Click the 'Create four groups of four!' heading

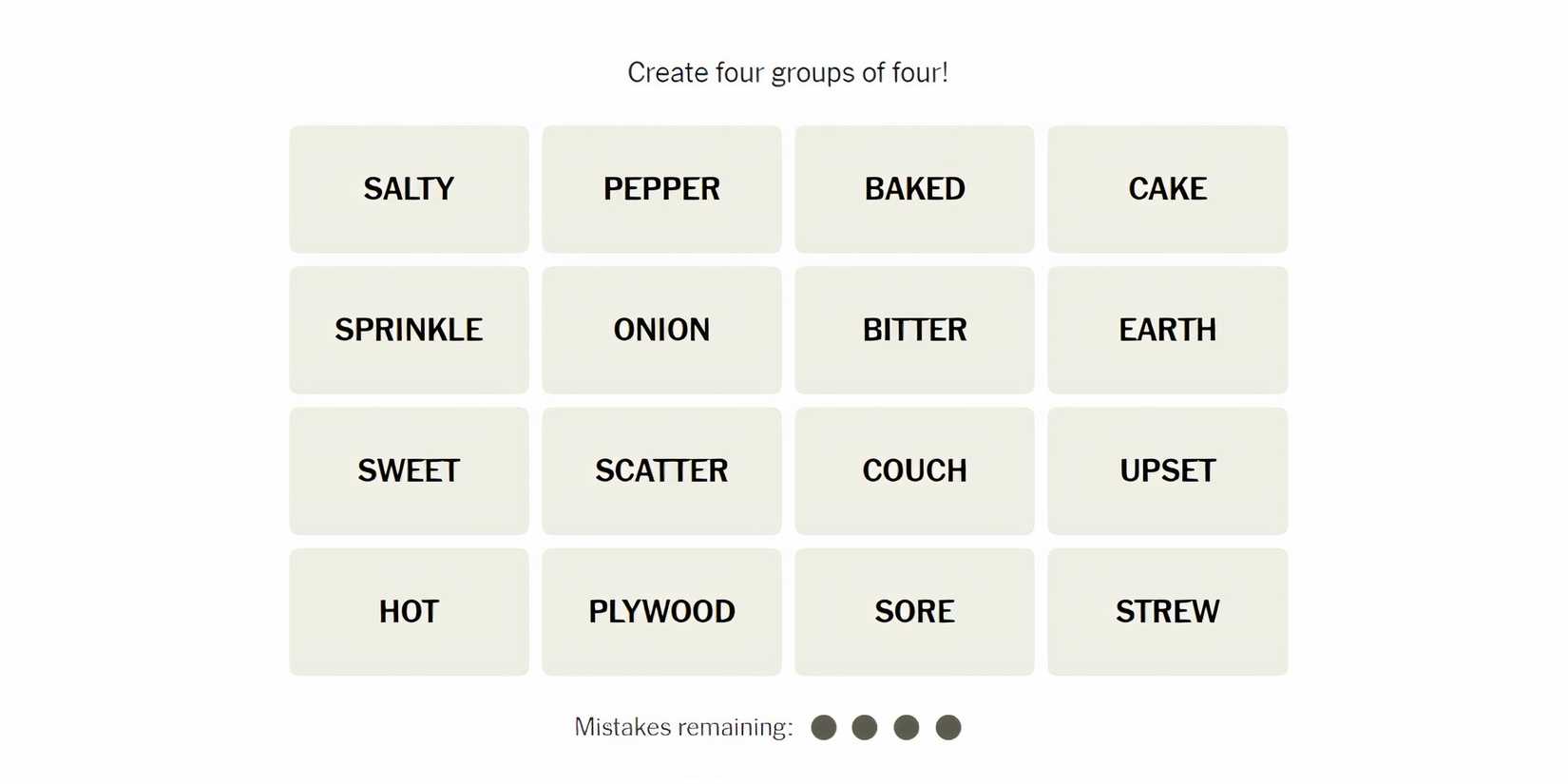coord(787,73)
